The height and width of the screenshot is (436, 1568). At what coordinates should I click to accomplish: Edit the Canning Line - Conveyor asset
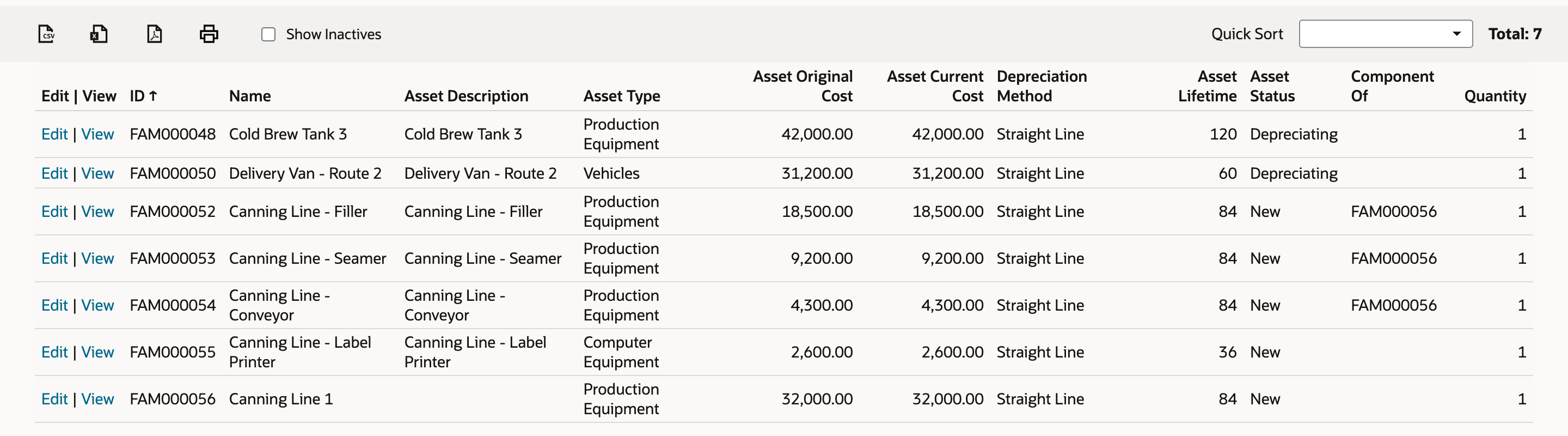(54, 306)
